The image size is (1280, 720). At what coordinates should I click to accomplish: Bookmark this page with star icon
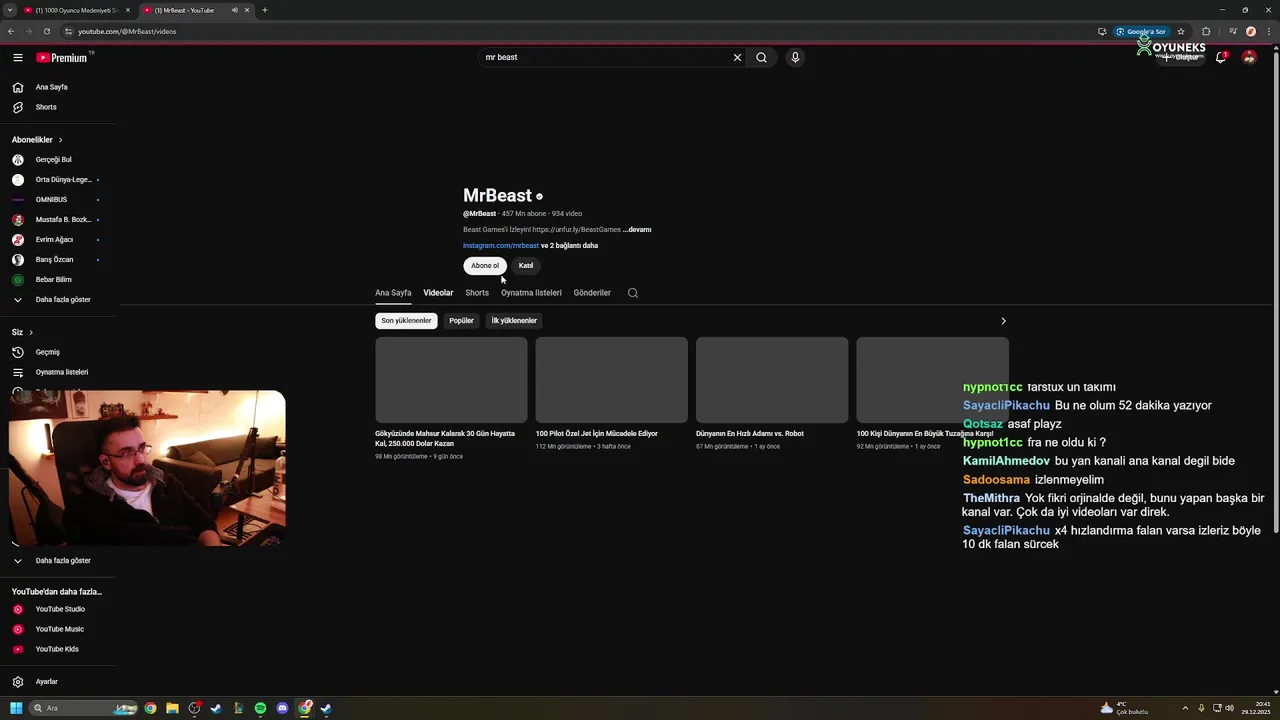[x=1181, y=31]
